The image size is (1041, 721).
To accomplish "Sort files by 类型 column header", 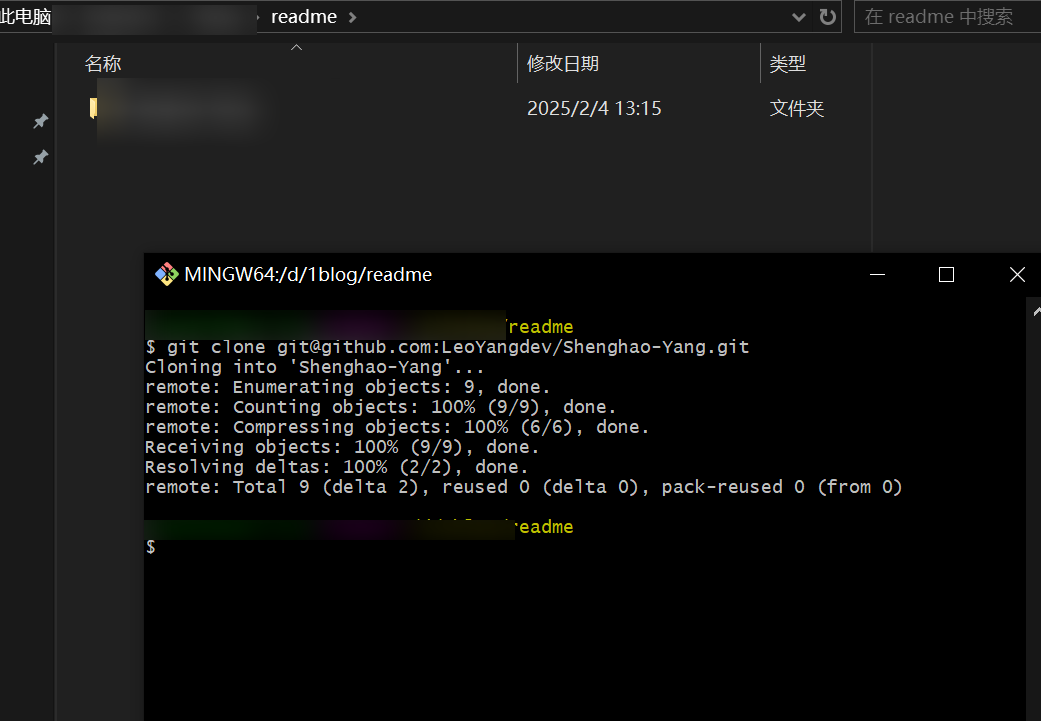I will (x=788, y=64).
